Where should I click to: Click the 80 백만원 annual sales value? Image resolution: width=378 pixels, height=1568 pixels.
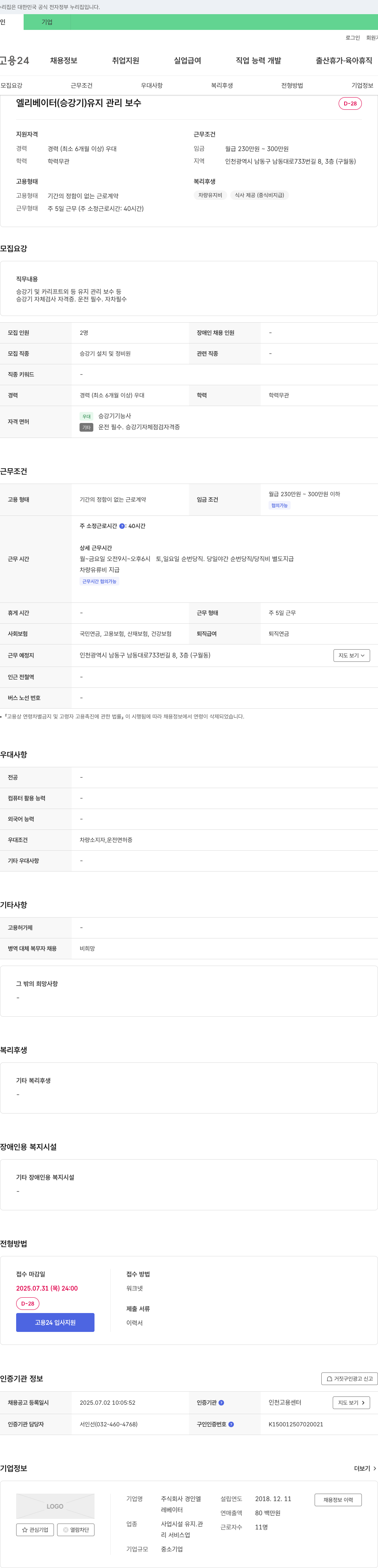[268, 1513]
